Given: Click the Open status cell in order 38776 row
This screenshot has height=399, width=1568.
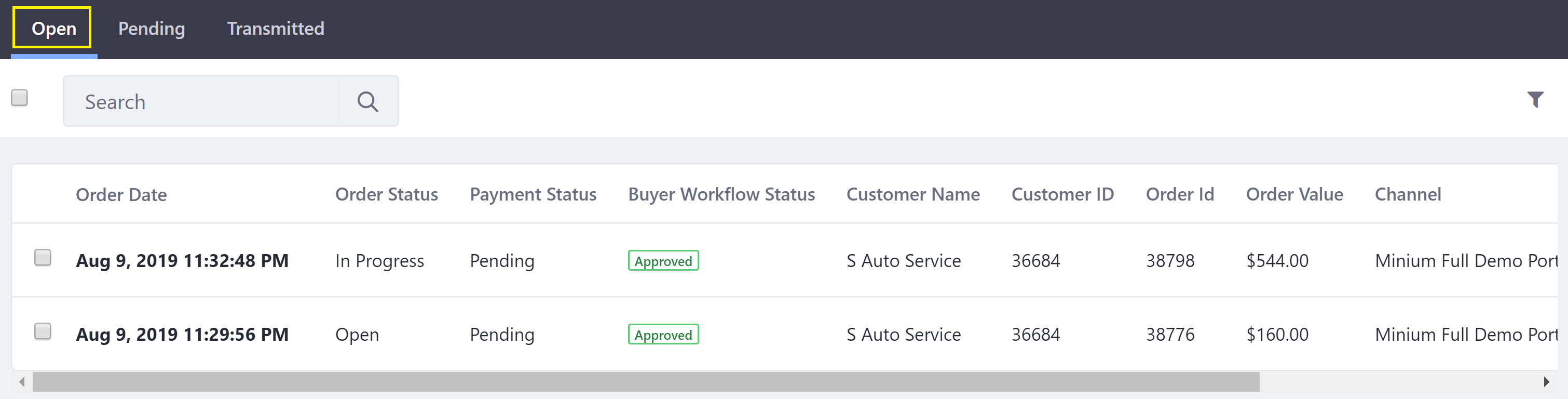Looking at the screenshot, I should coord(357,335).
